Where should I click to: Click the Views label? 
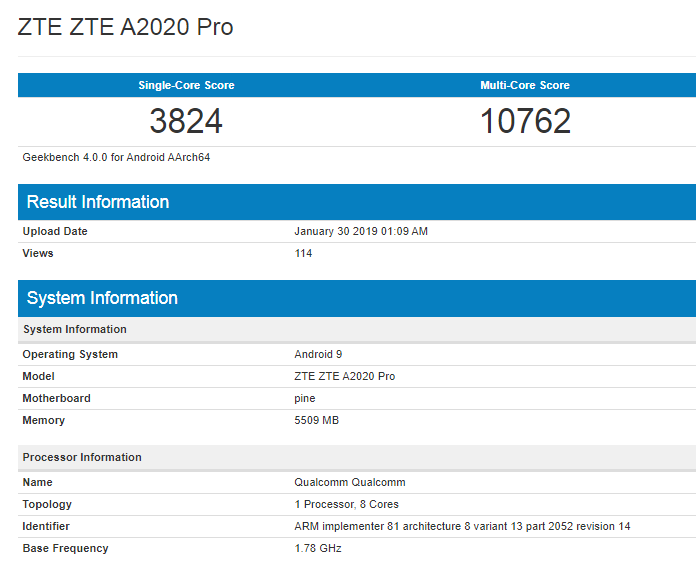38,253
